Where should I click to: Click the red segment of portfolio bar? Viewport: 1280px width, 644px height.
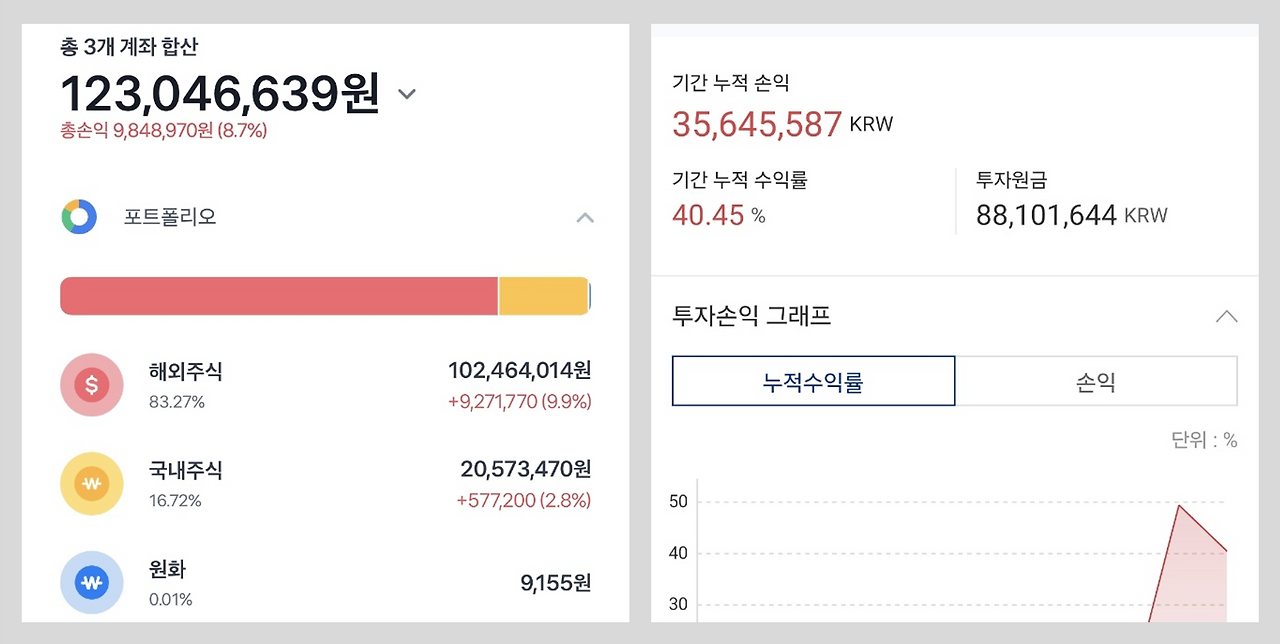pos(279,296)
